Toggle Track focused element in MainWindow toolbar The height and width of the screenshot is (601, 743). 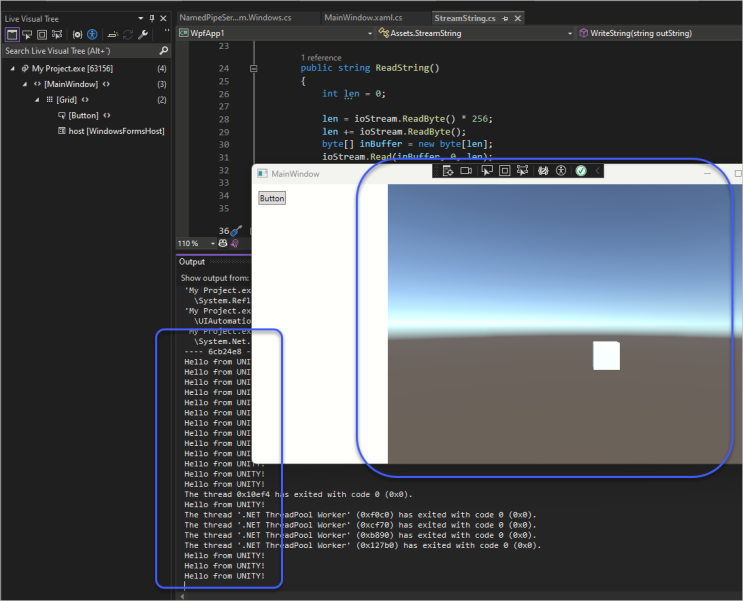pyautogui.click(x=523, y=171)
